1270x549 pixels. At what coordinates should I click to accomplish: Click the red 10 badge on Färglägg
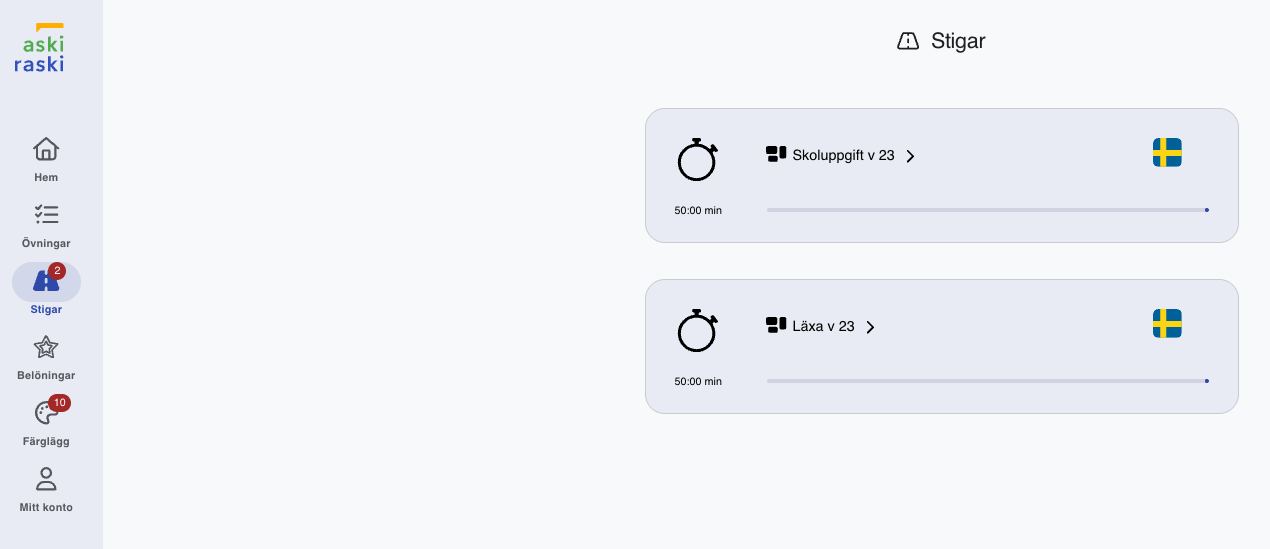[x=60, y=403]
